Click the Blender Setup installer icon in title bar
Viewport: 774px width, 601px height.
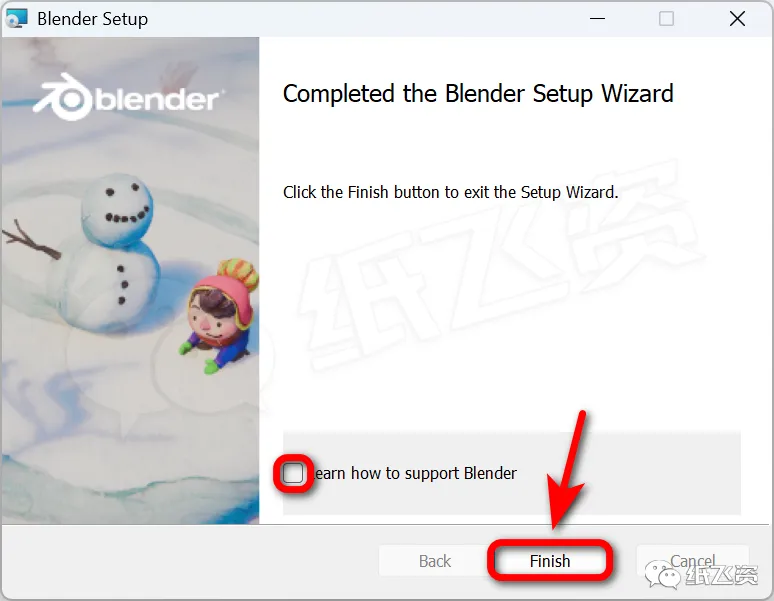coord(16,18)
